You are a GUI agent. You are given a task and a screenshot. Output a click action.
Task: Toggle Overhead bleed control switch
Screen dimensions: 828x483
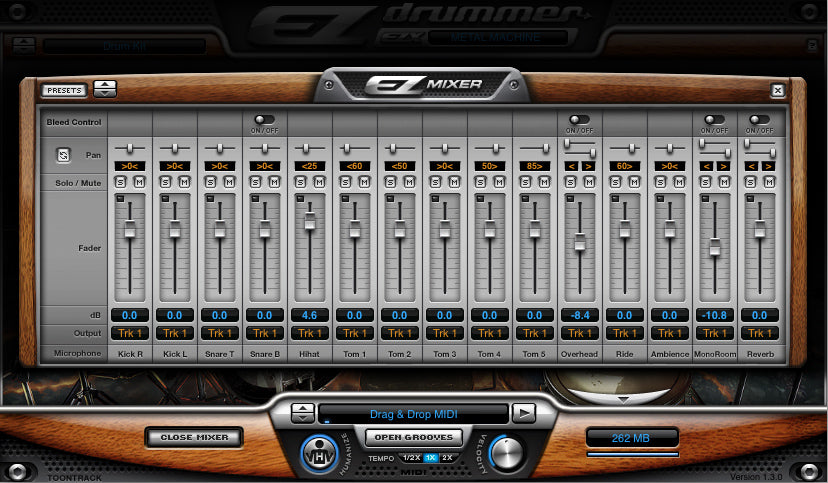pyautogui.click(x=579, y=120)
